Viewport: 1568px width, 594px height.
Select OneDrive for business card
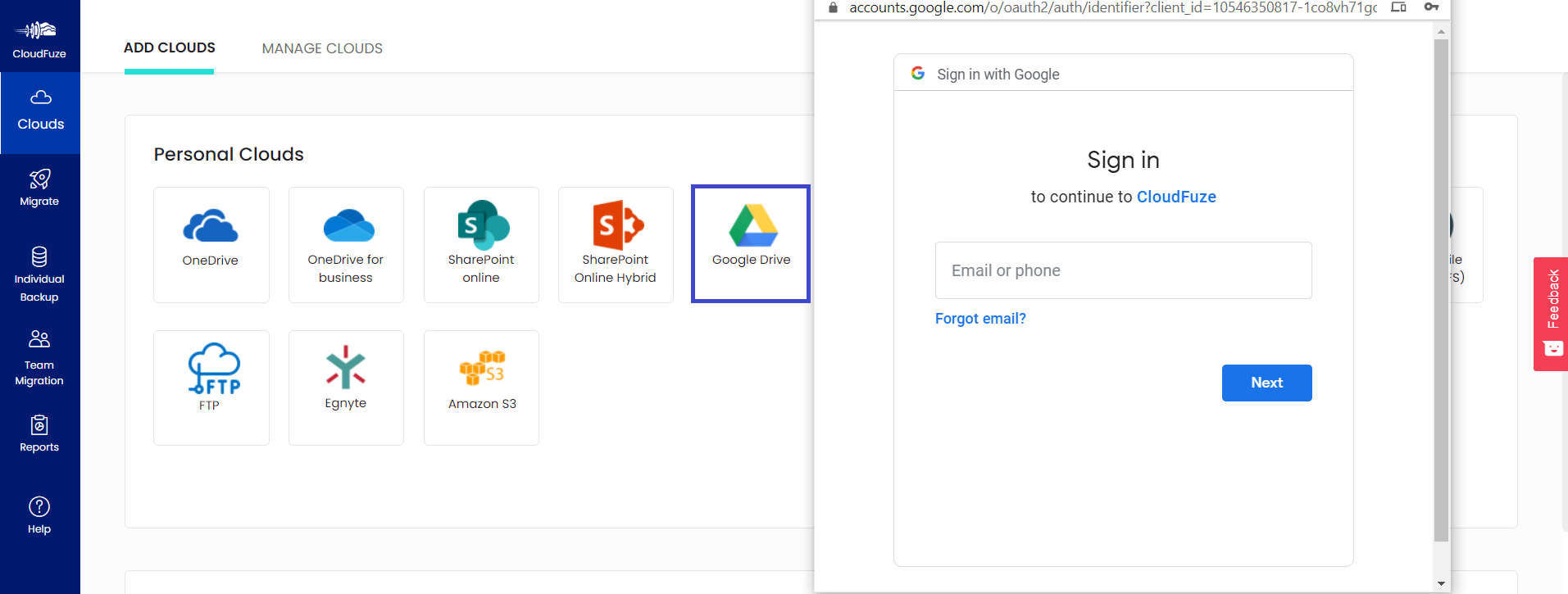(x=346, y=245)
